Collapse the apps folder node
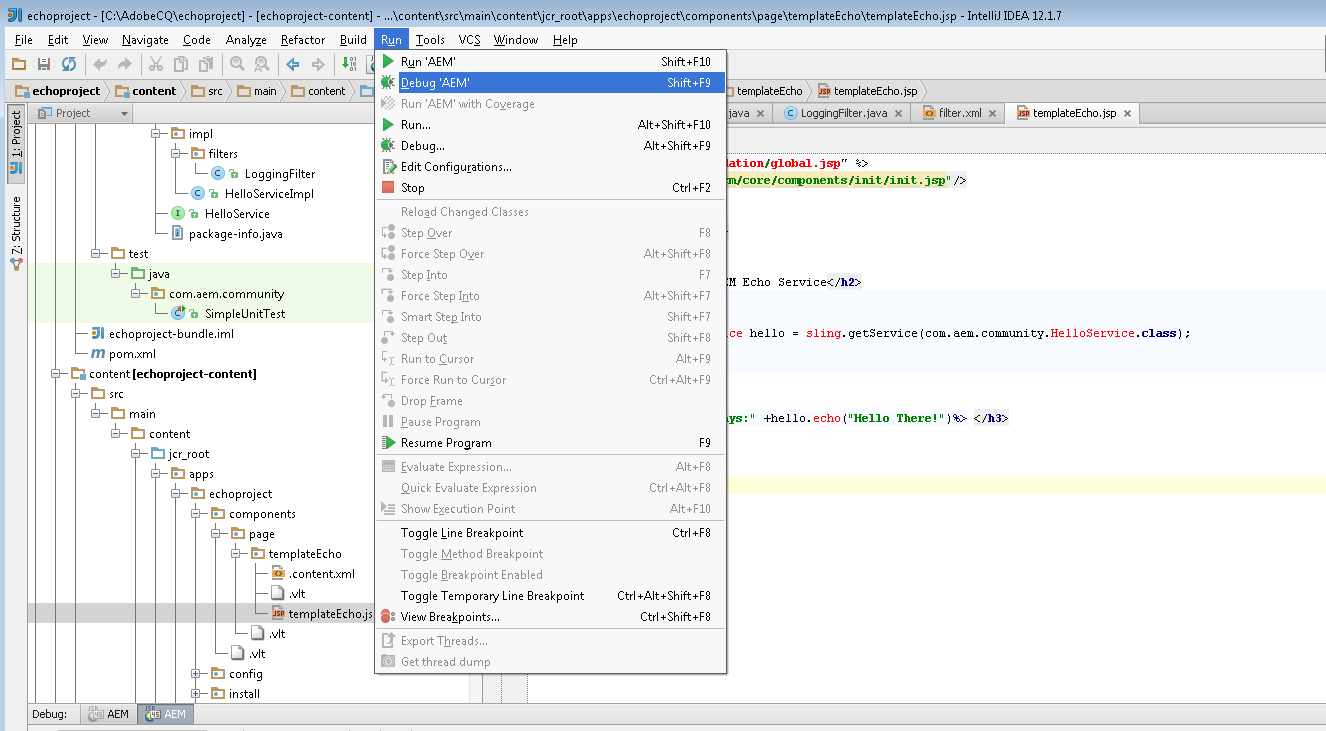 [156, 474]
